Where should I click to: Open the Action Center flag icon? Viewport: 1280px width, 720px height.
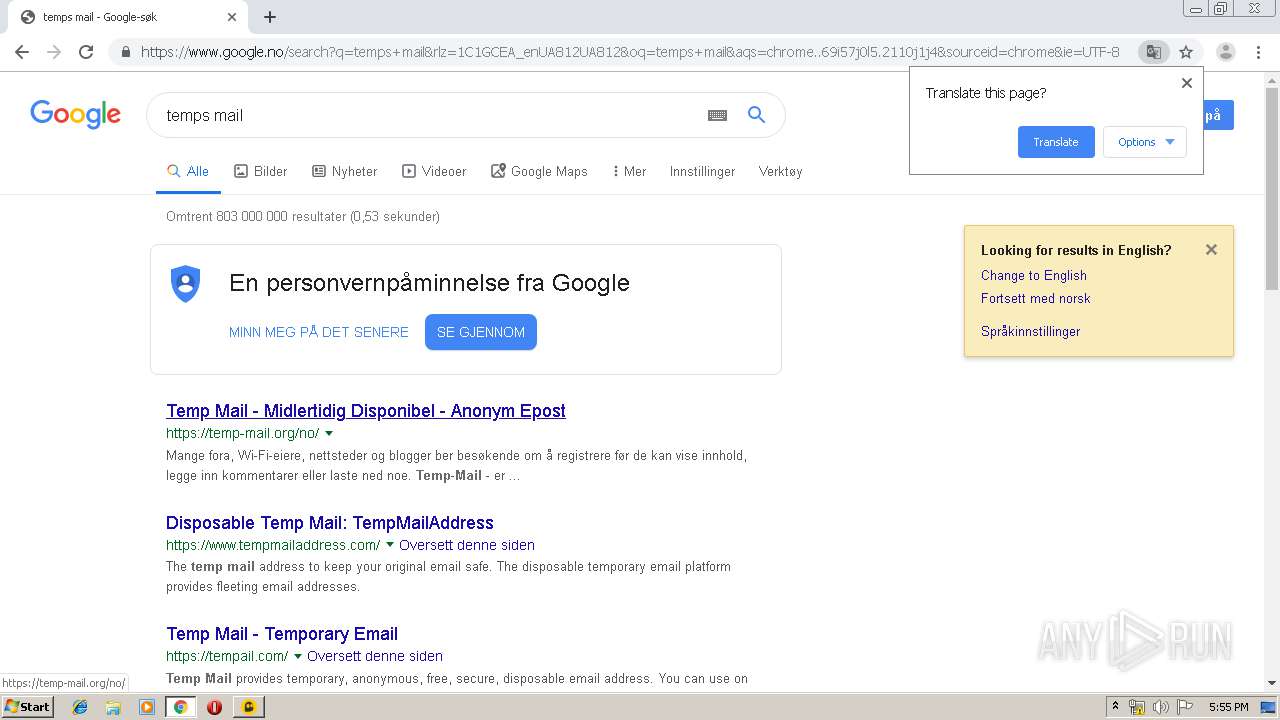pos(1185,707)
